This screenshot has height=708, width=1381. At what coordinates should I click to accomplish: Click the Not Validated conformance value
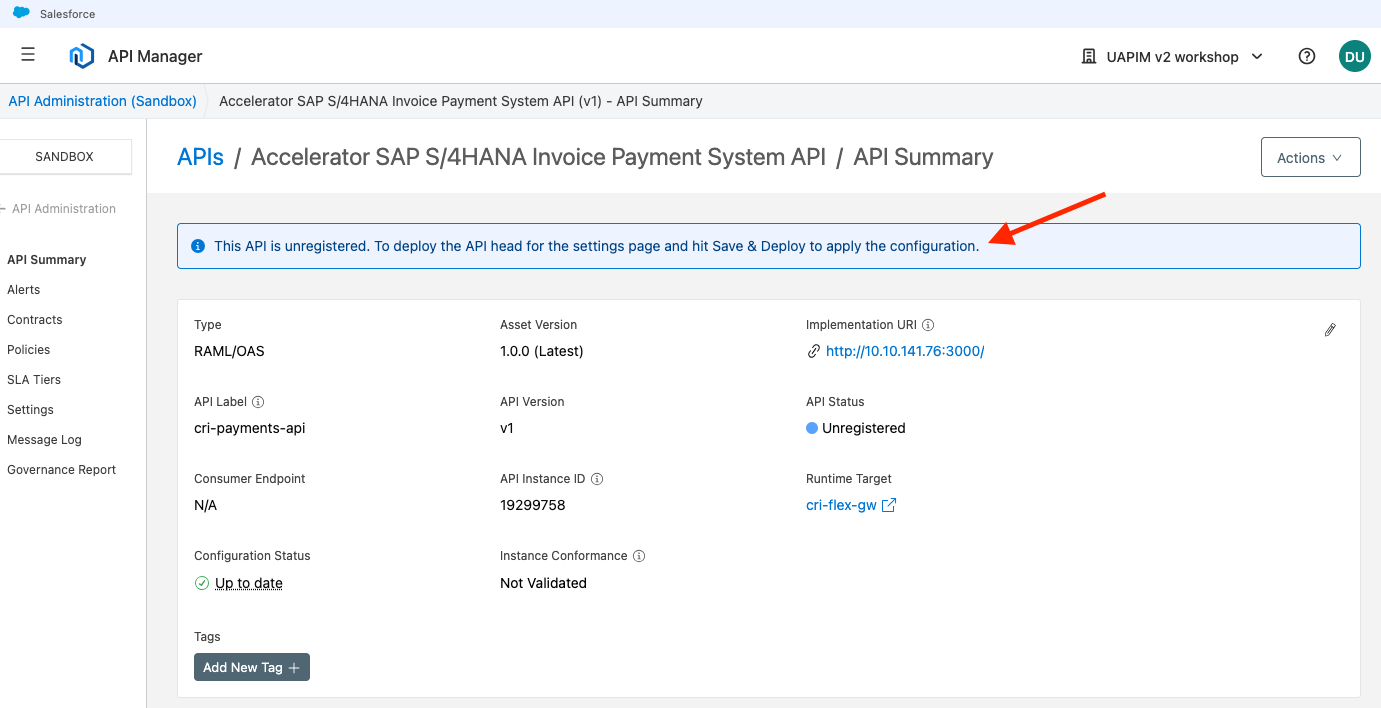pos(543,583)
